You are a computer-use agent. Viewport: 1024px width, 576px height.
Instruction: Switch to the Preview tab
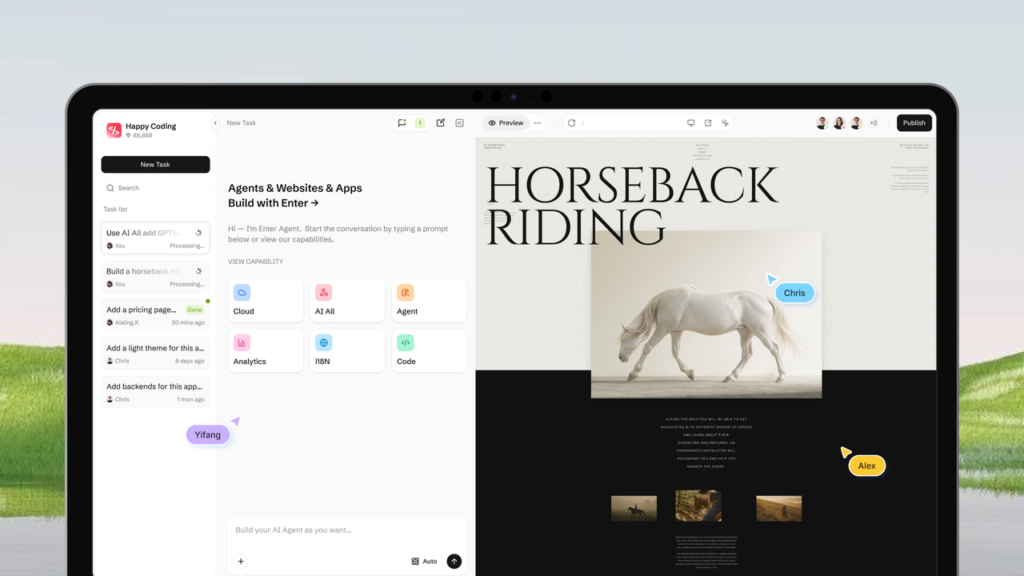coord(506,123)
